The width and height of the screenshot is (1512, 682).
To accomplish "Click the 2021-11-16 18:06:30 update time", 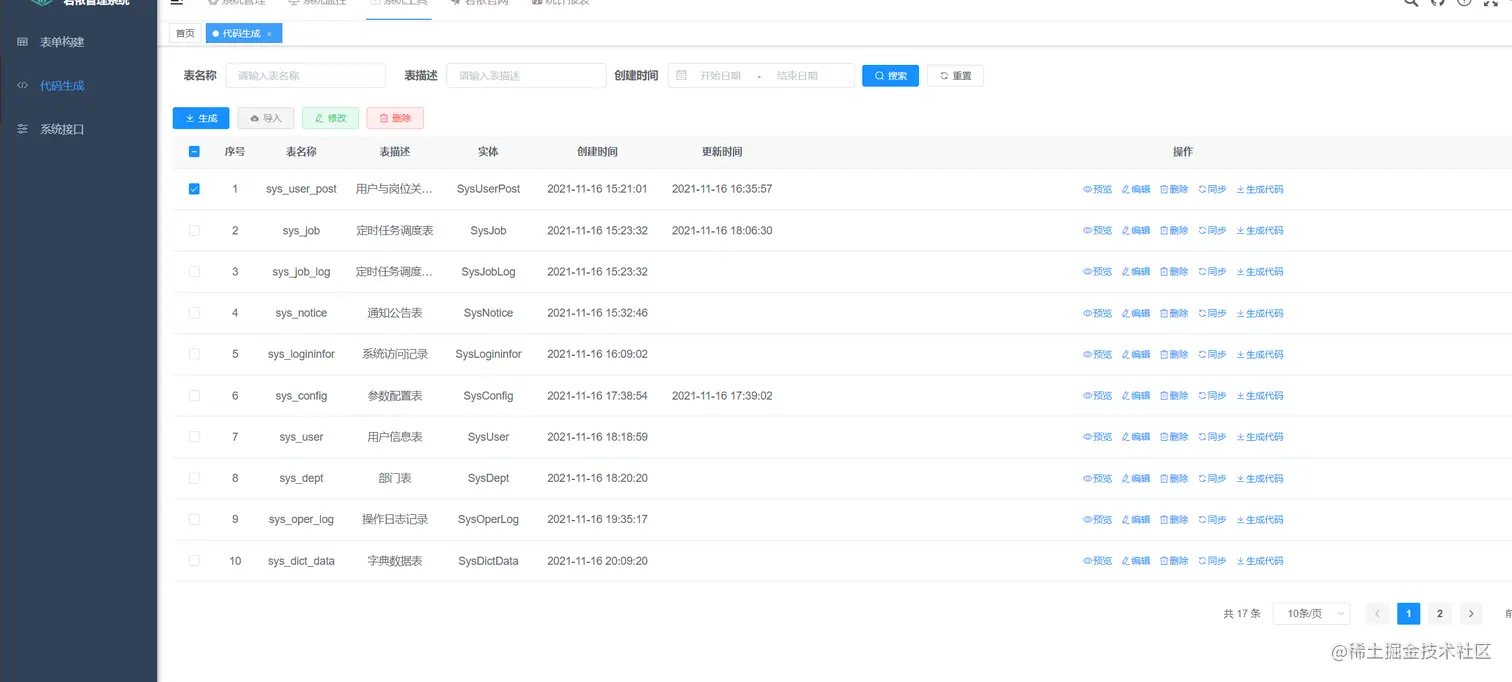I will pyautogui.click(x=722, y=230).
